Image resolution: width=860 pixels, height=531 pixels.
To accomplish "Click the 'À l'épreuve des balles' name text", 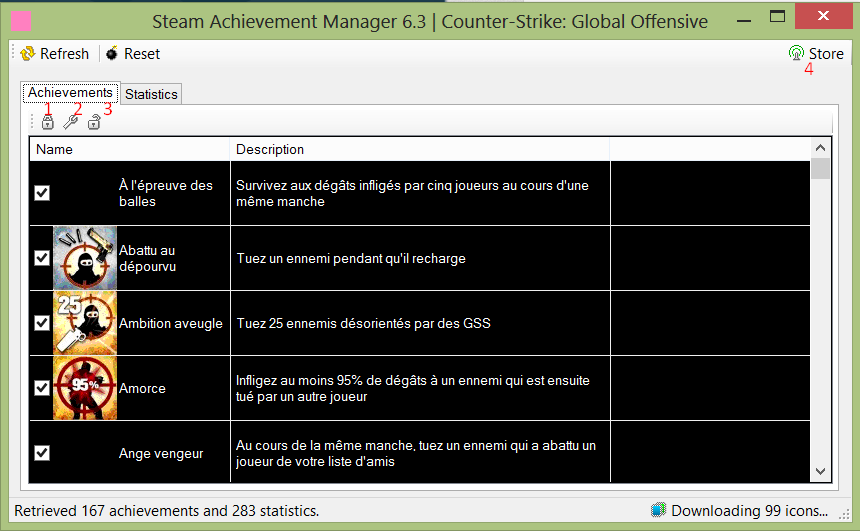I will 166,193.
